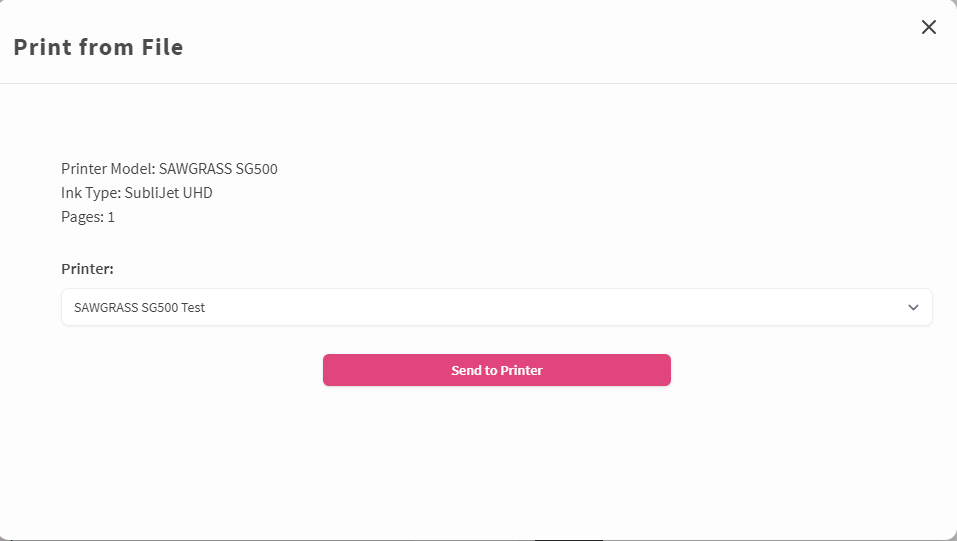Click the 'Ink Type:' label text
957x541 pixels.
pos(91,193)
